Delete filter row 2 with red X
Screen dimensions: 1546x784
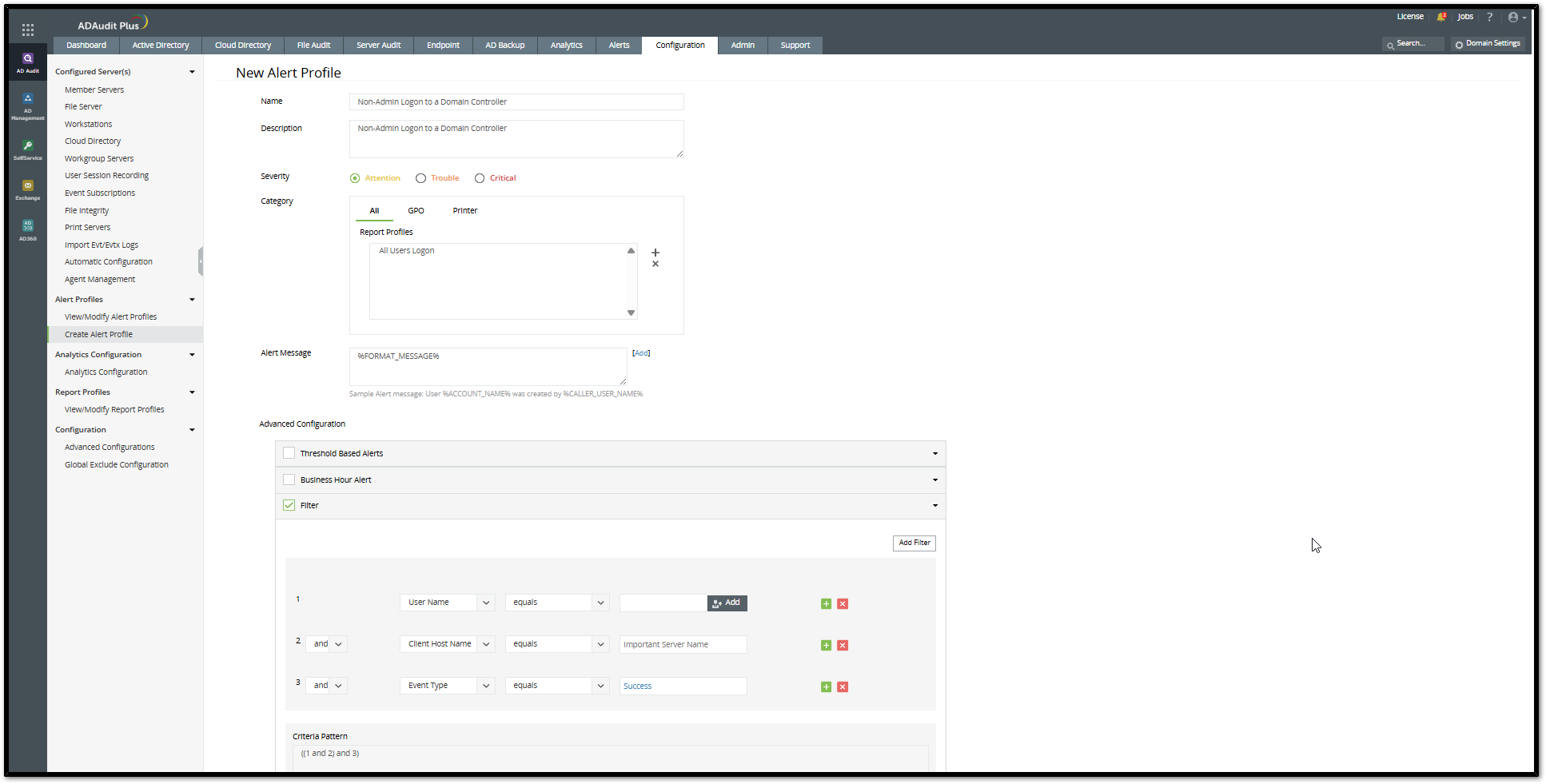click(843, 646)
